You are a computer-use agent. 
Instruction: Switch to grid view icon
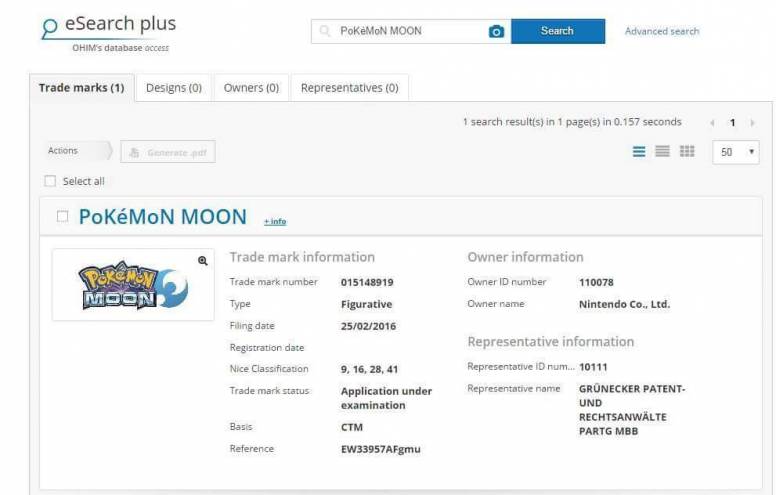(x=687, y=151)
